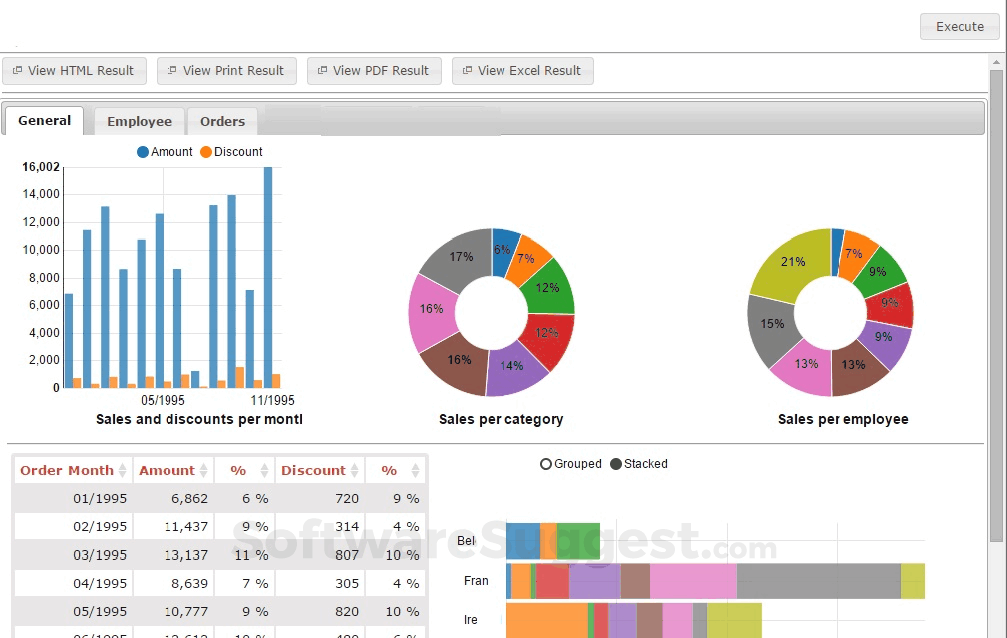Click the popup icon on View HTML Result
This screenshot has width=1007, height=638.
click(x=16, y=70)
